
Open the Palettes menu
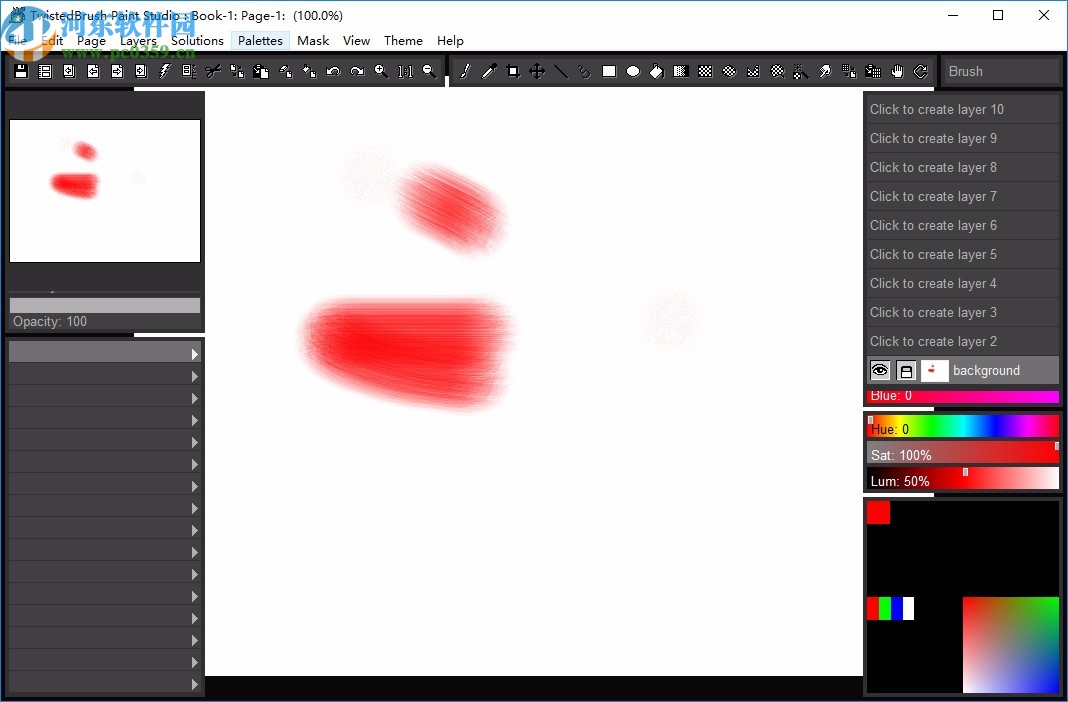coord(259,40)
